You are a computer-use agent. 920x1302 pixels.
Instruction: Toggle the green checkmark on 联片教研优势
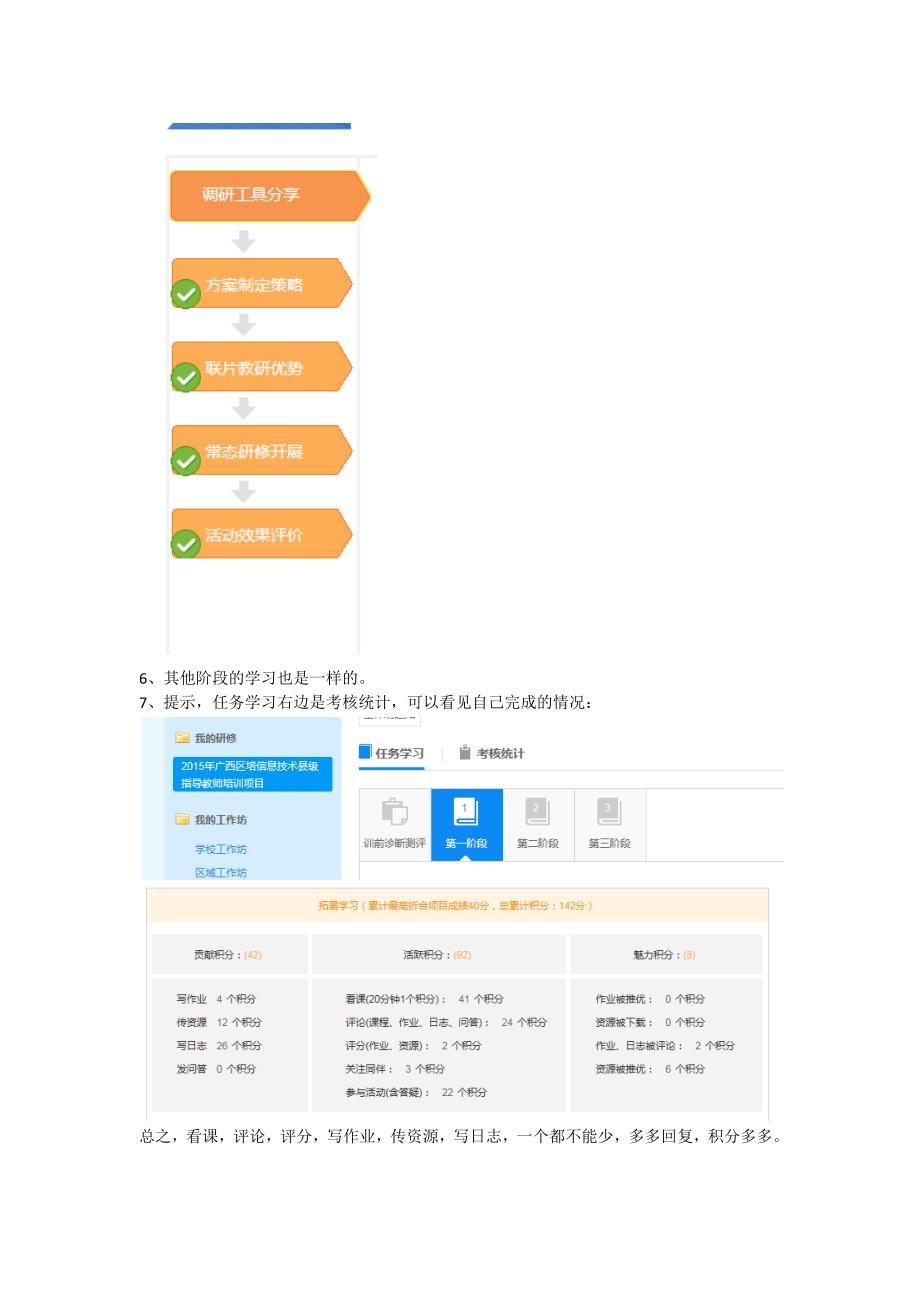(x=185, y=378)
